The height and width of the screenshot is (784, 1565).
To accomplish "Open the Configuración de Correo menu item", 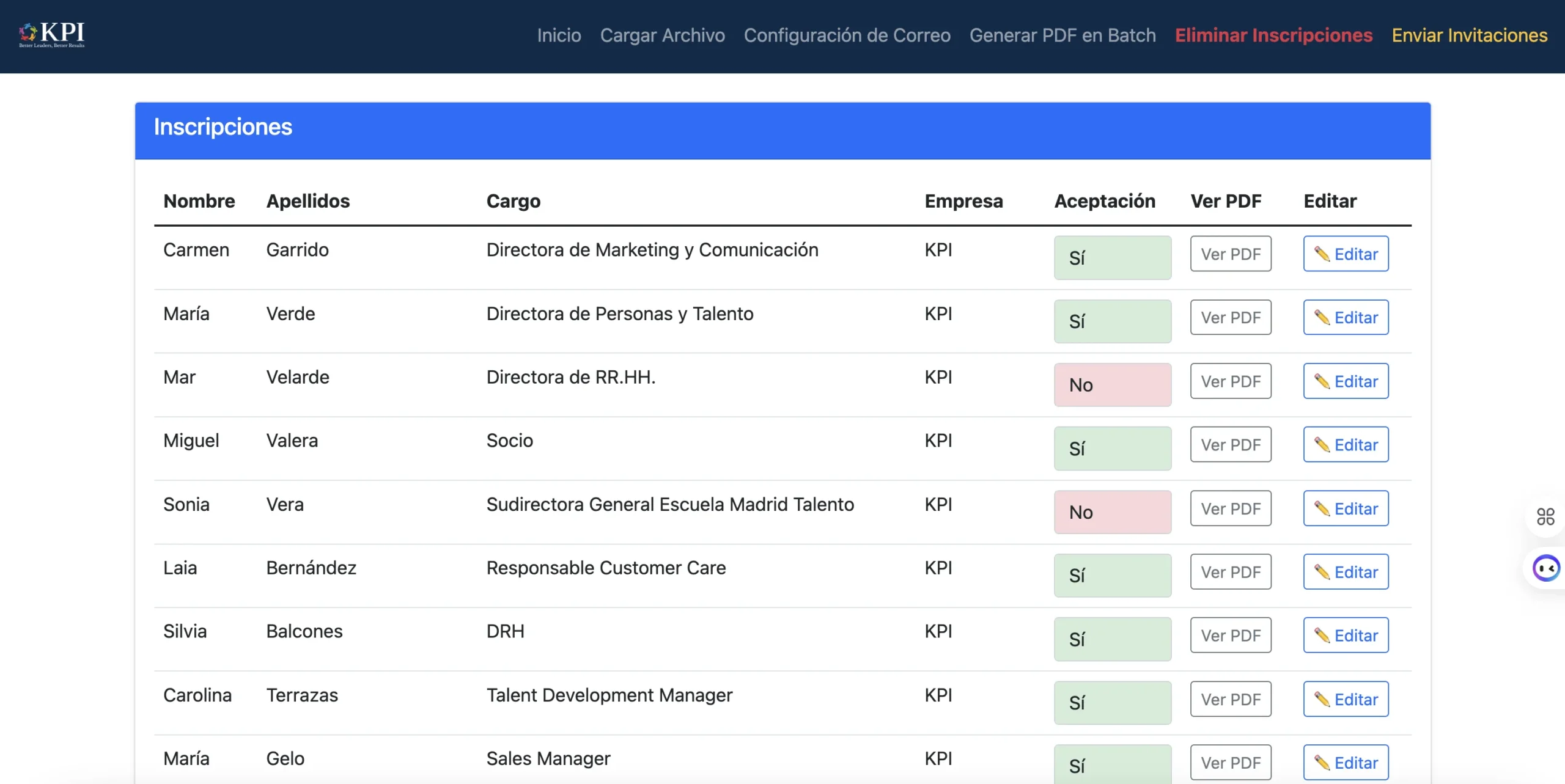I will (847, 35).
